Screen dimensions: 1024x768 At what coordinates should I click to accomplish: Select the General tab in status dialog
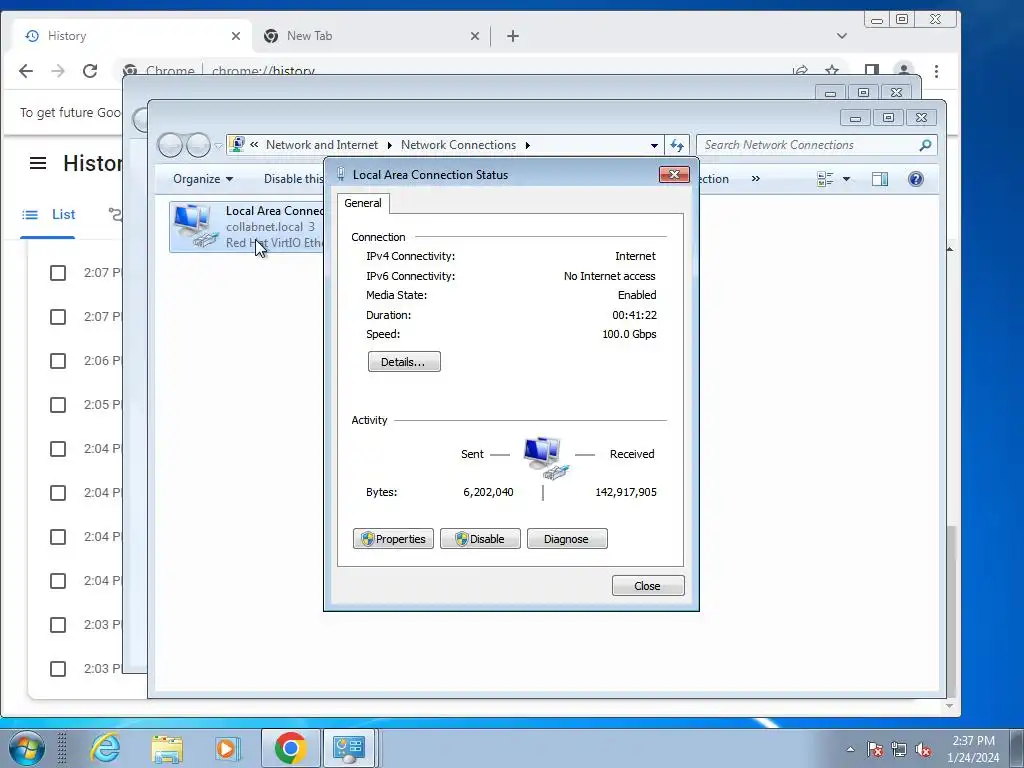(363, 203)
